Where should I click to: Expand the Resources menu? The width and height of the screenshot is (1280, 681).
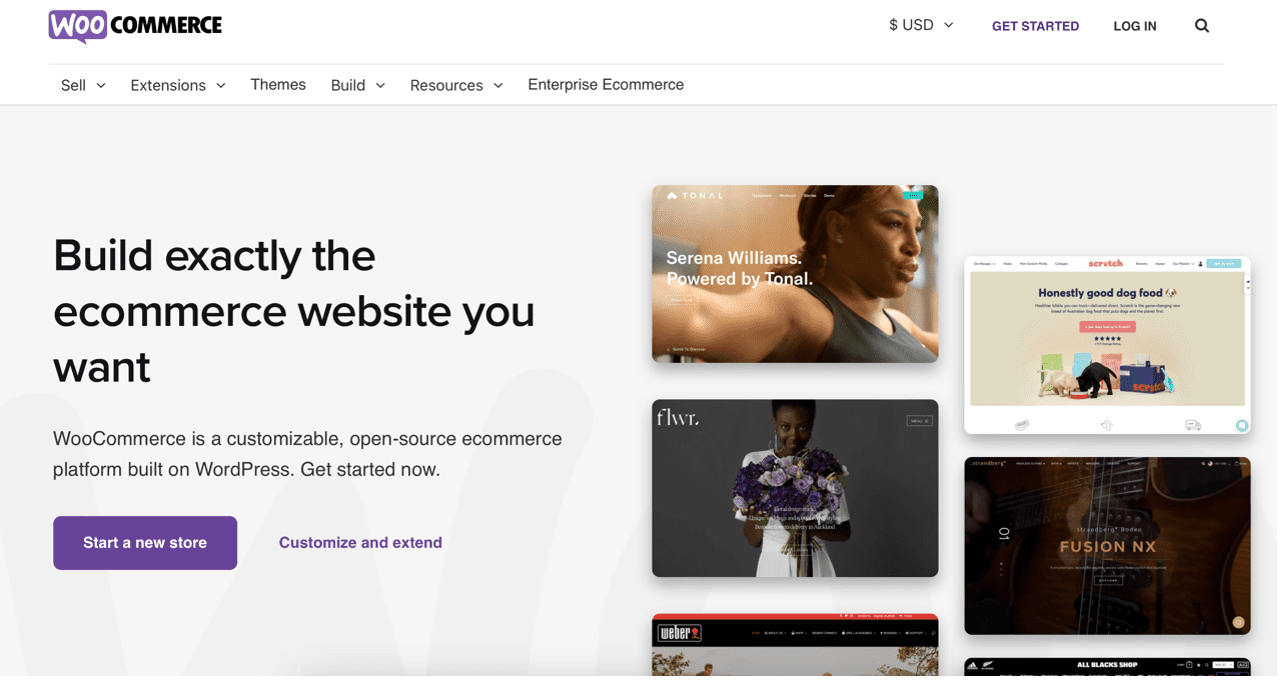click(456, 85)
